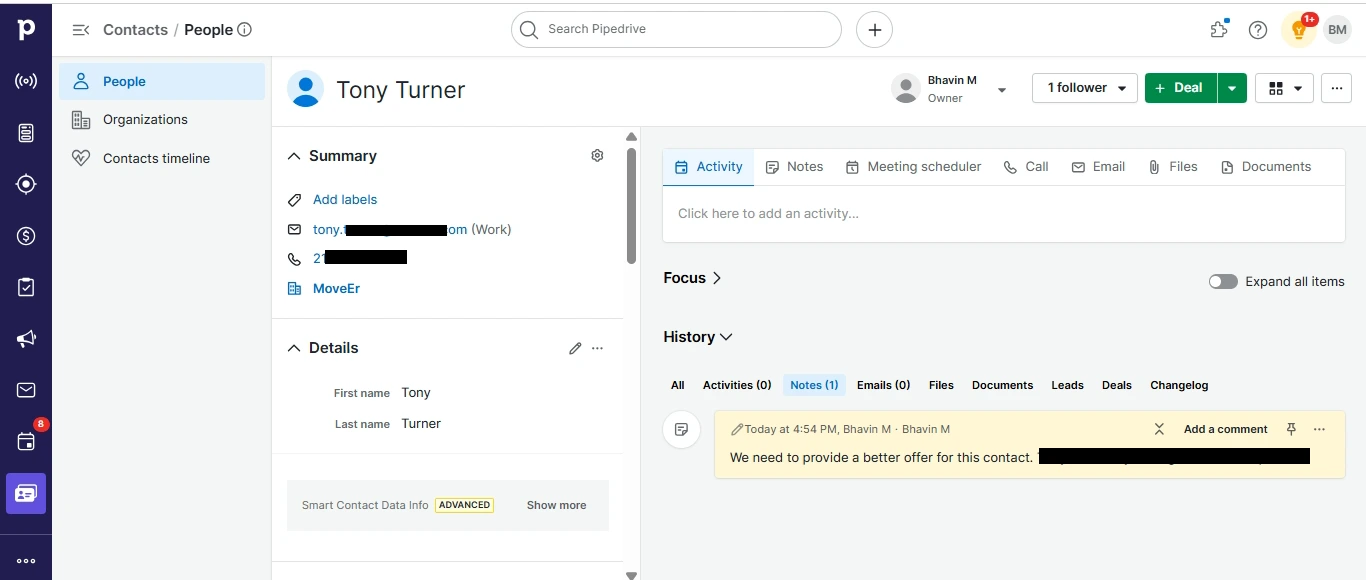The width and height of the screenshot is (1366, 580).
Task: Open More ellipsis in left sidebar
Action: point(26,561)
